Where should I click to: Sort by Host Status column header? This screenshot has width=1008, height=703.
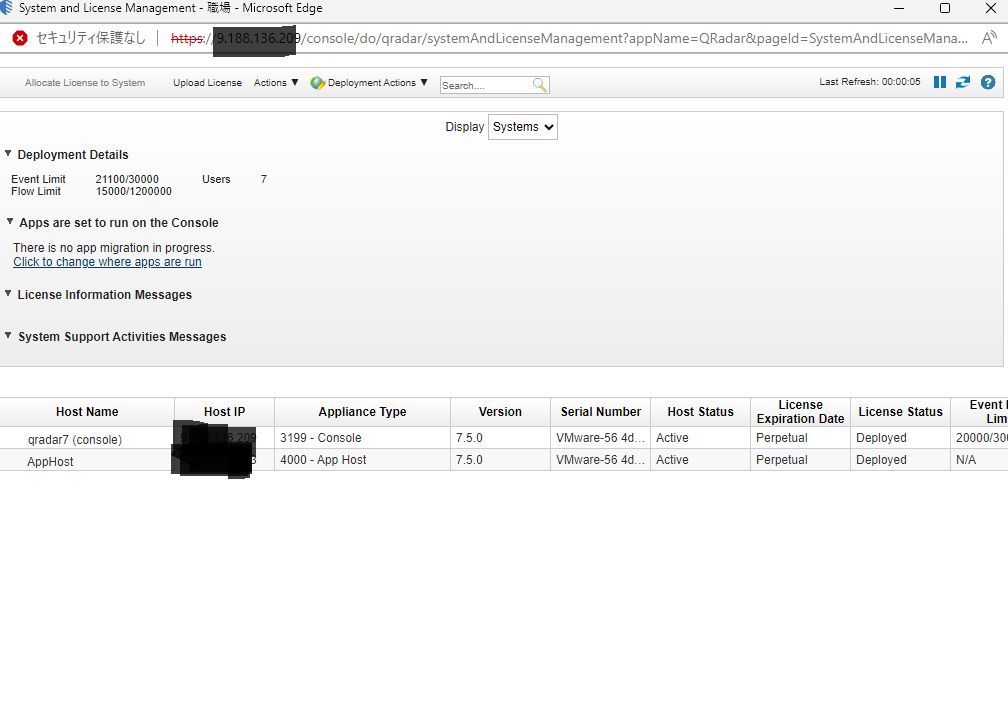pyautogui.click(x=700, y=412)
